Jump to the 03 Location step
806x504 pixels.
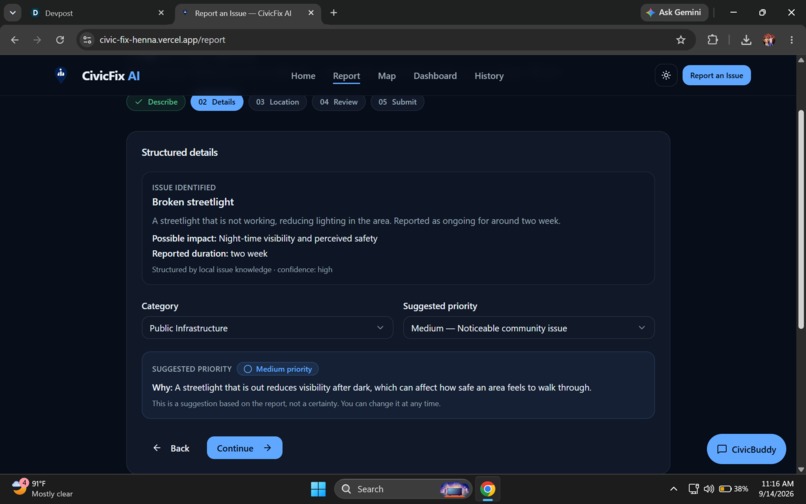[x=277, y=102]
